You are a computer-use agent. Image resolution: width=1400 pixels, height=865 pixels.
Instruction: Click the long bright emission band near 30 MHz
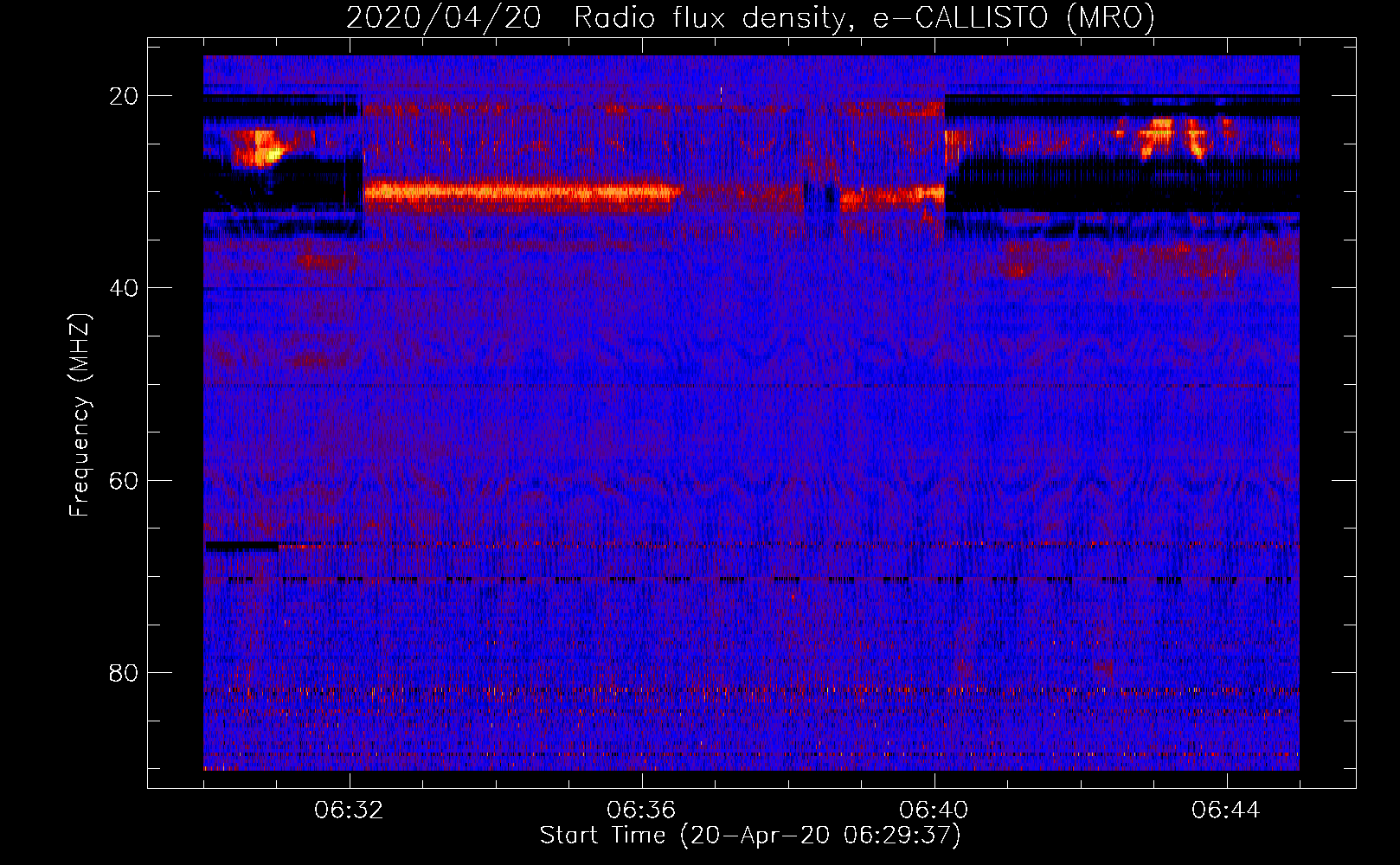click(x=522, y=193)
